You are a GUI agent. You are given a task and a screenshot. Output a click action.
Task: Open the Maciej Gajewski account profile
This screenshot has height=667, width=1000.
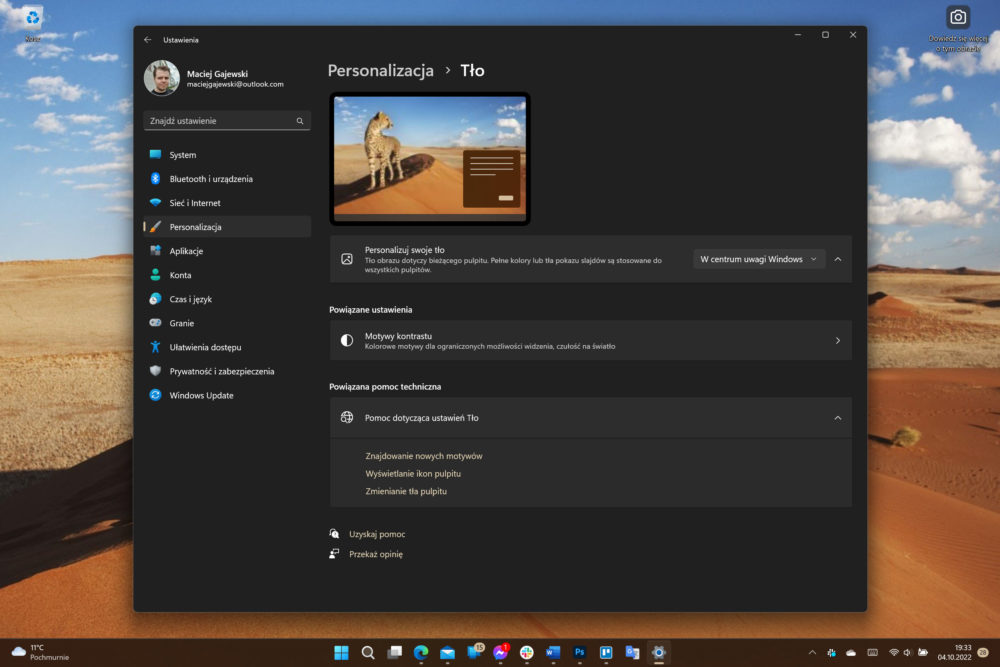pyautogui.click(x=214, y=78)
